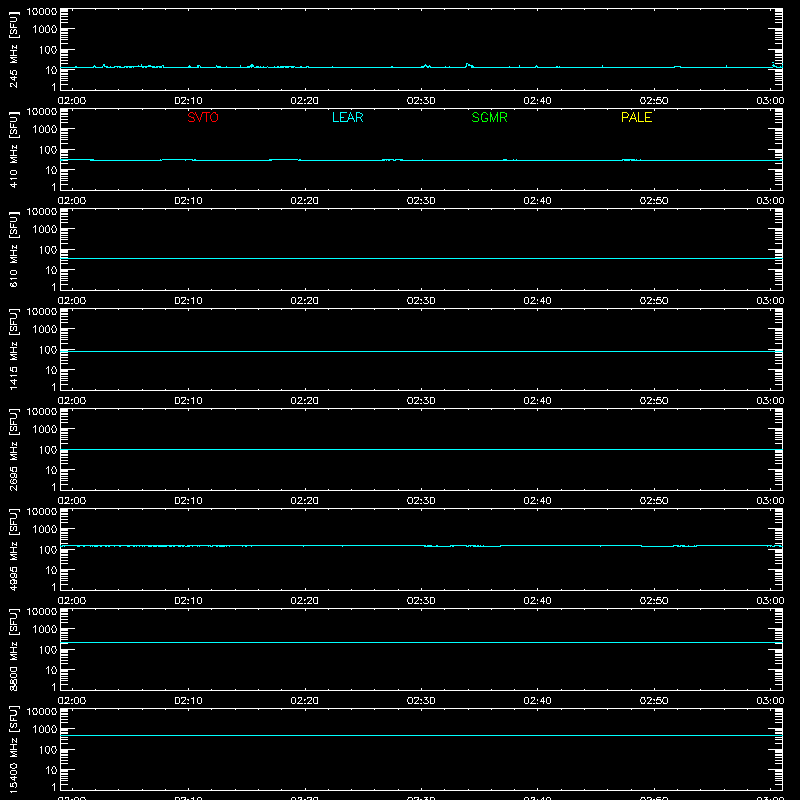The image size is (800, 800).
Task: Click the 410 MHz flux bump near 02:28
Action: [x=392, y=160]
